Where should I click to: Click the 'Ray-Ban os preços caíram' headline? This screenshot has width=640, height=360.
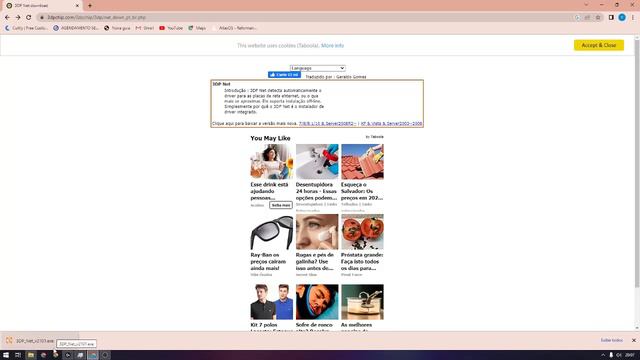click(269, 262)
